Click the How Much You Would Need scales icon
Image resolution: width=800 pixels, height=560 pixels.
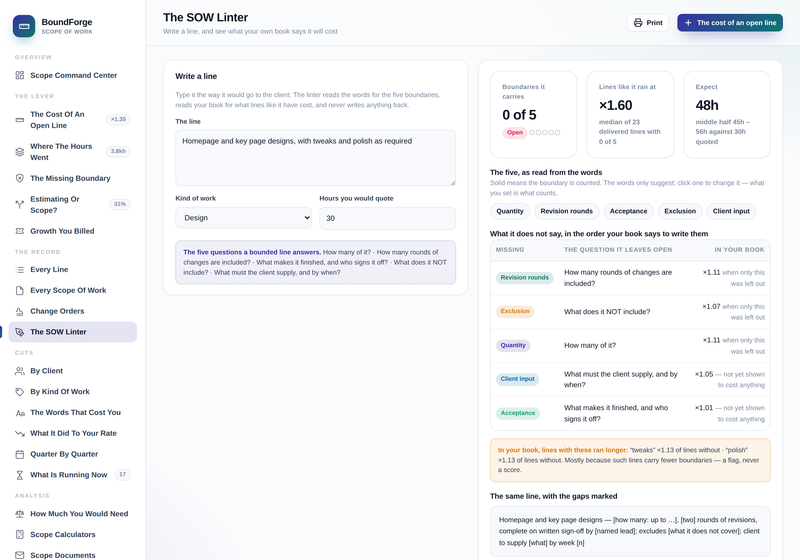(19, 514)
